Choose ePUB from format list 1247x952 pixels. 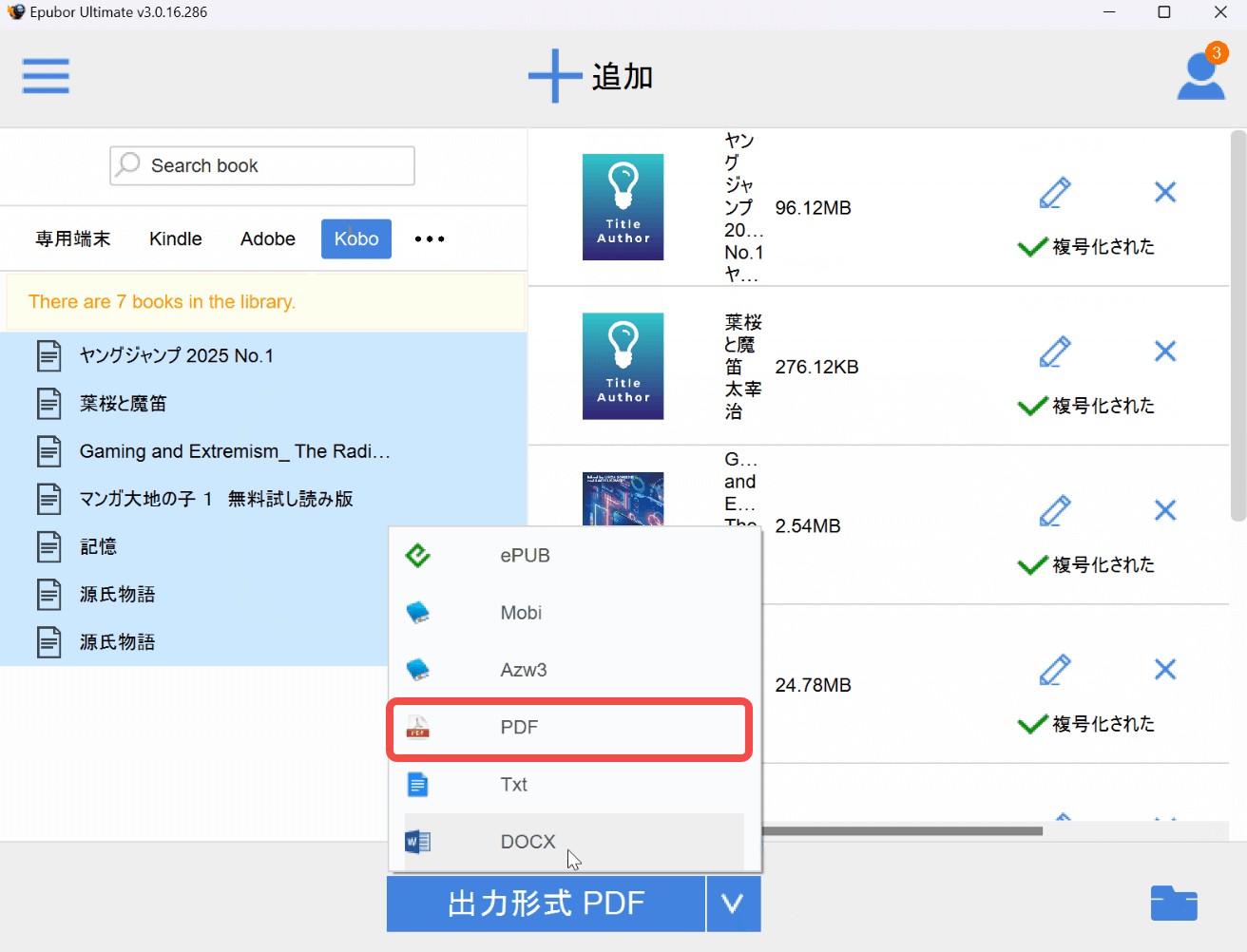pyautogui.click(x=525, y=556)
